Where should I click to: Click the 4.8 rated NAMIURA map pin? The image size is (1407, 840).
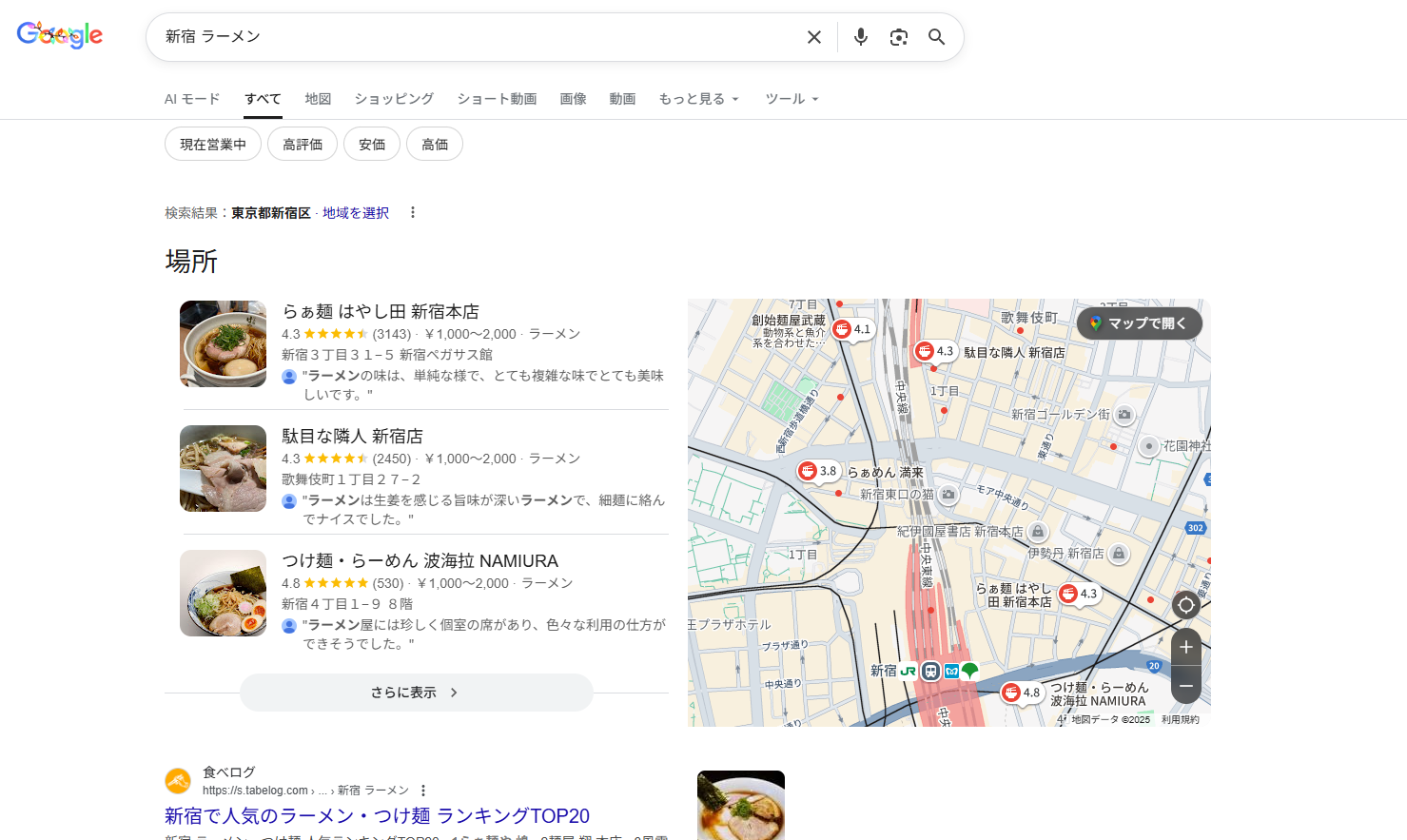coord(1013,693)
